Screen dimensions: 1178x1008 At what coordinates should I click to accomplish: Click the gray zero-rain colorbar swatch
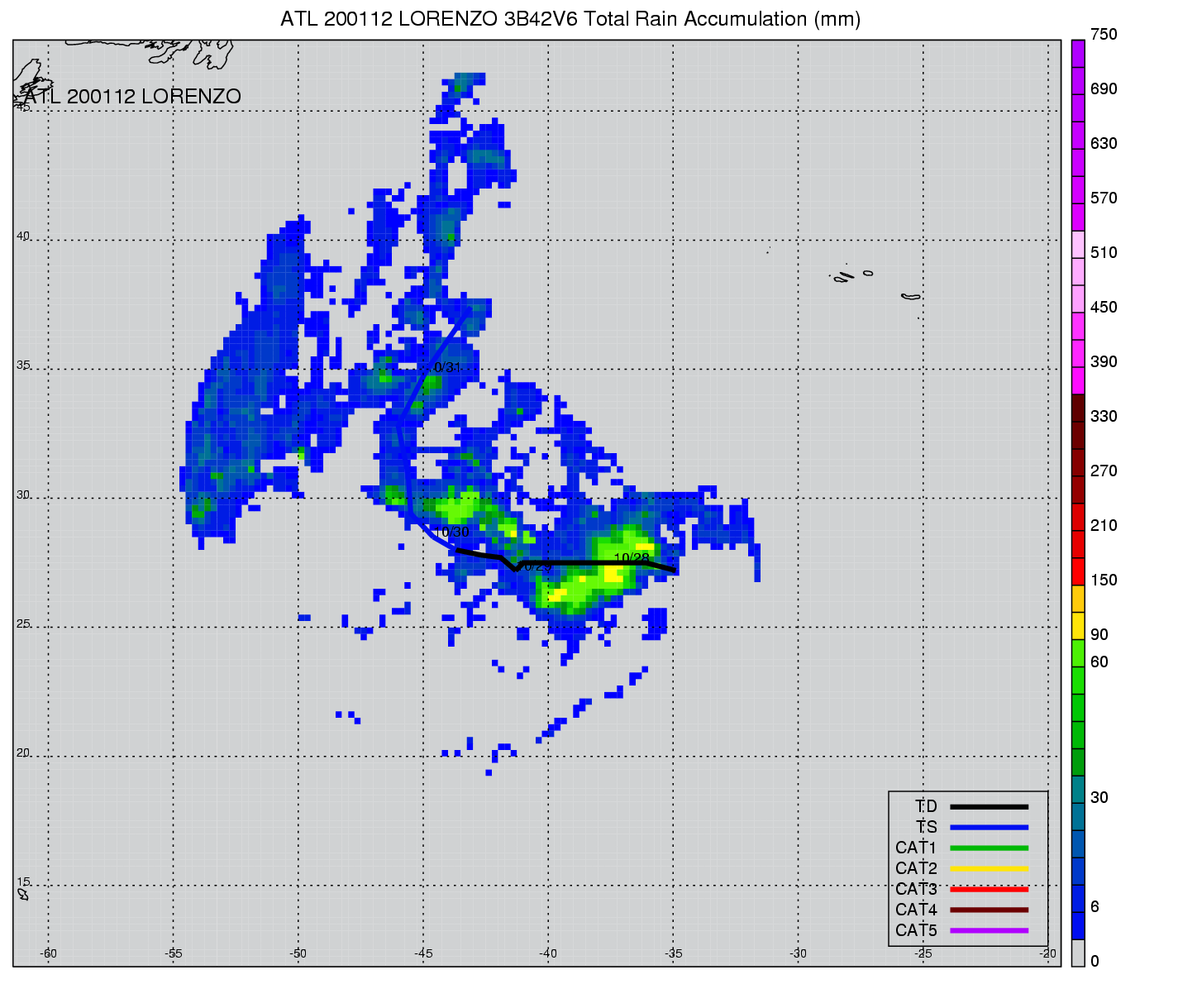(x=1078, y=953)
